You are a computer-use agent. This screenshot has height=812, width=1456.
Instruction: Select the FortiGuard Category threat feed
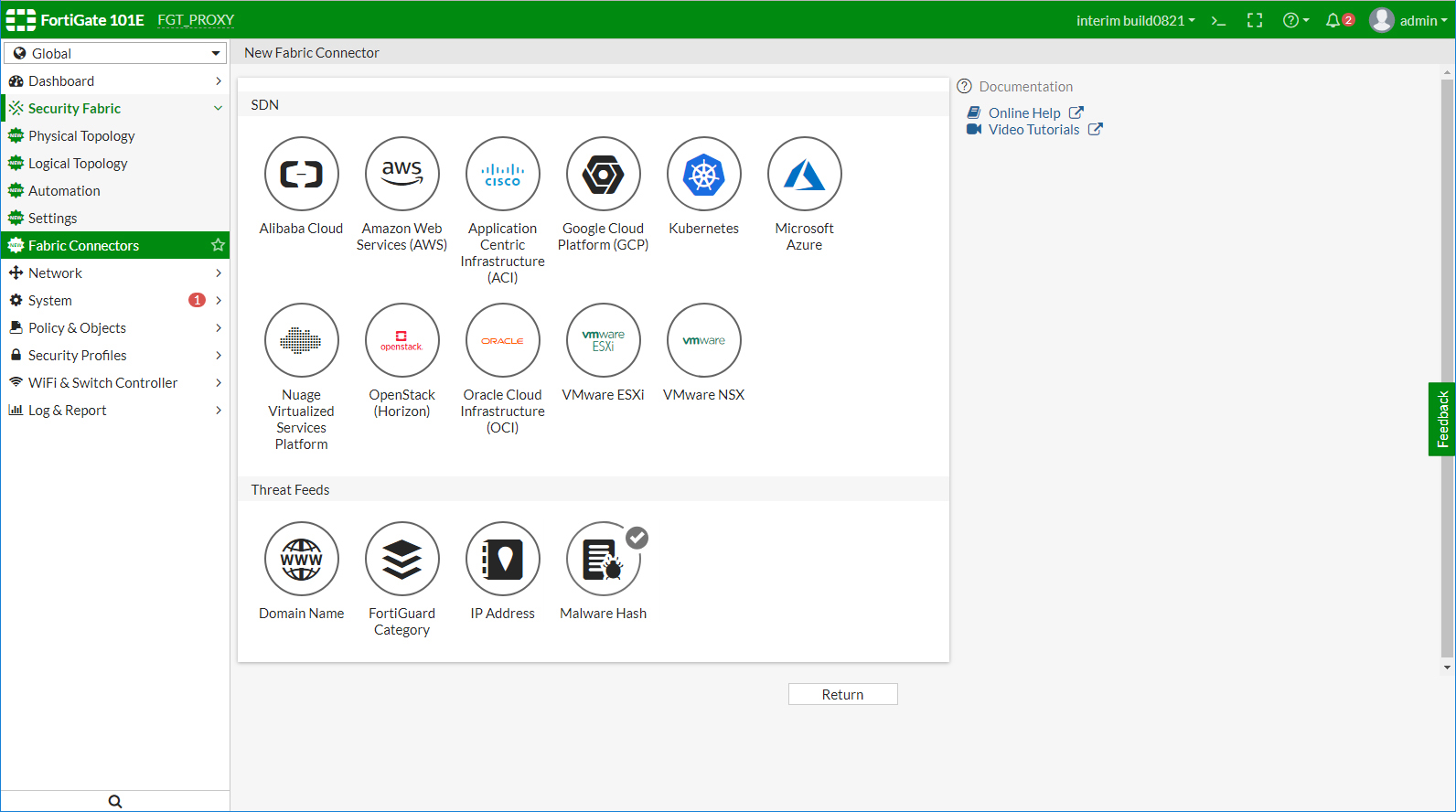402,559
